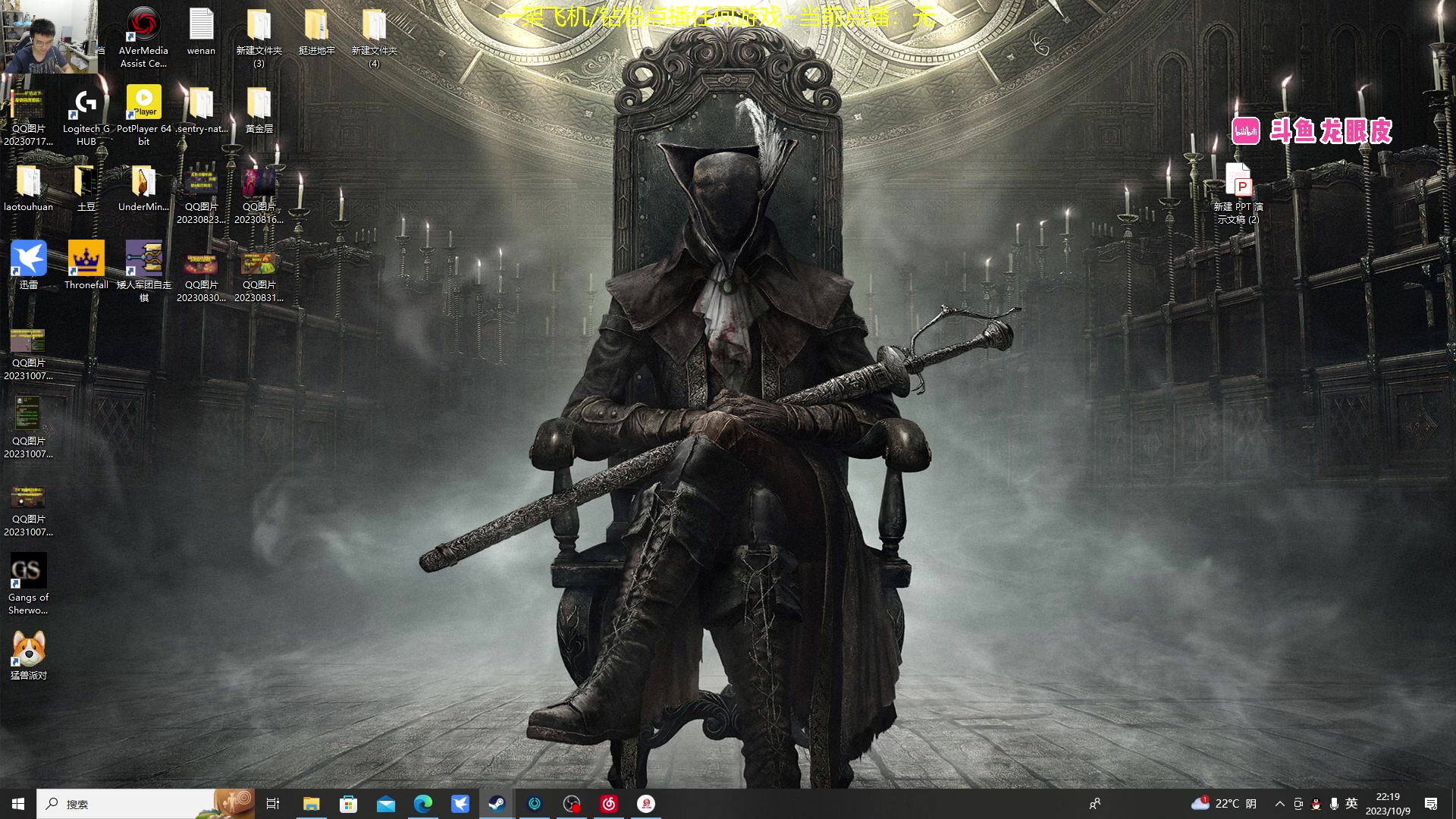
Task: Open the People icon in the taskbar
Action: point(1095,804)
